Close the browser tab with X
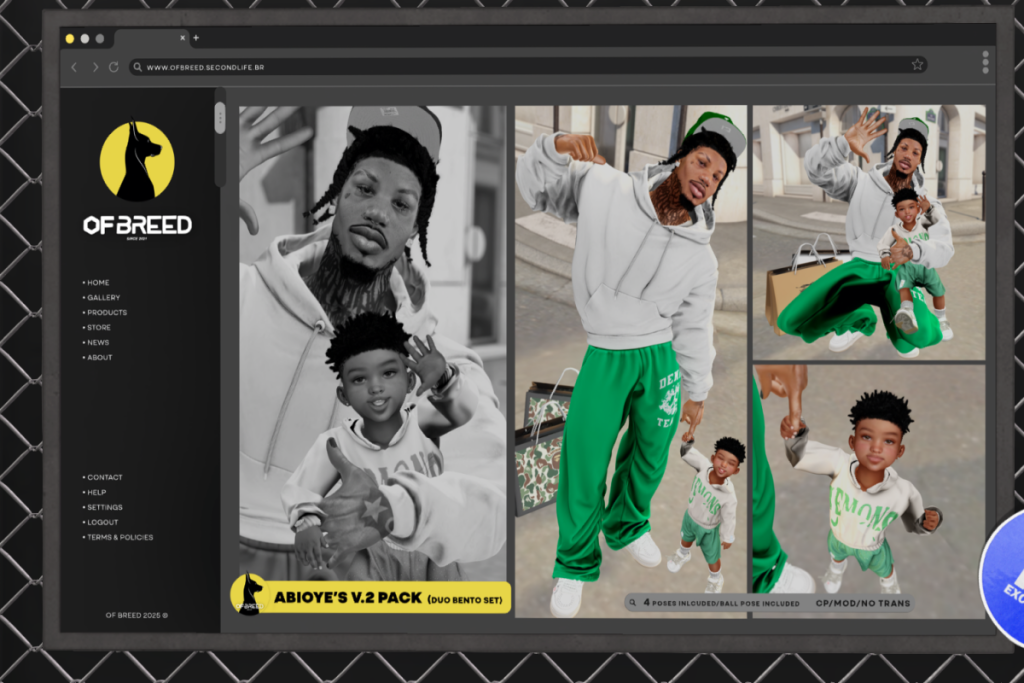This screenshot has width=1024, height=683. tap(182, 38)
